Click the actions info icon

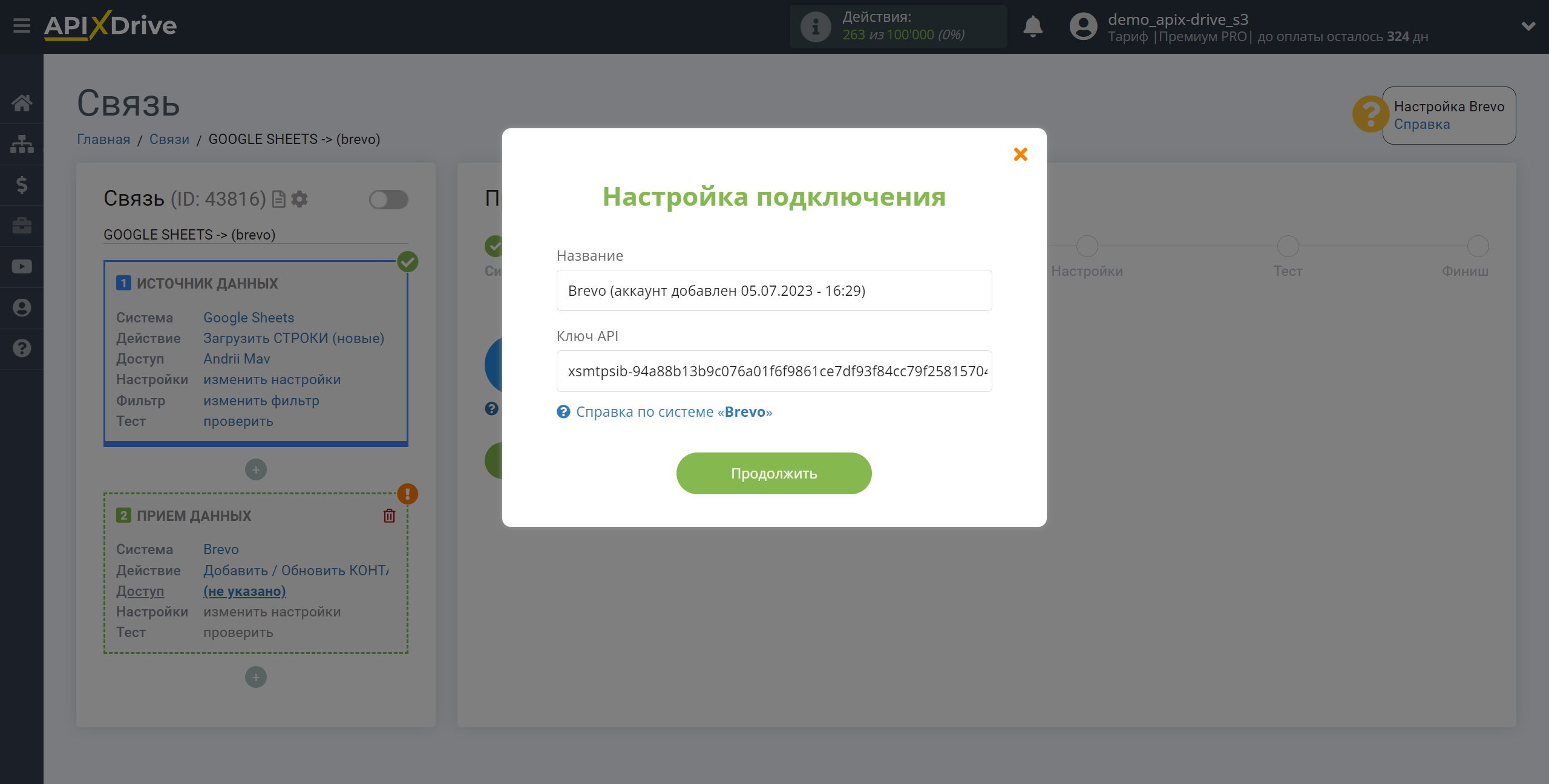coord(816,27)
